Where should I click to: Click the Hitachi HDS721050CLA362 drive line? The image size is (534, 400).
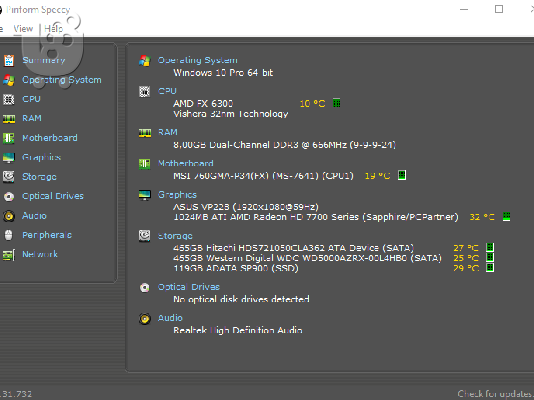point(293,248)
